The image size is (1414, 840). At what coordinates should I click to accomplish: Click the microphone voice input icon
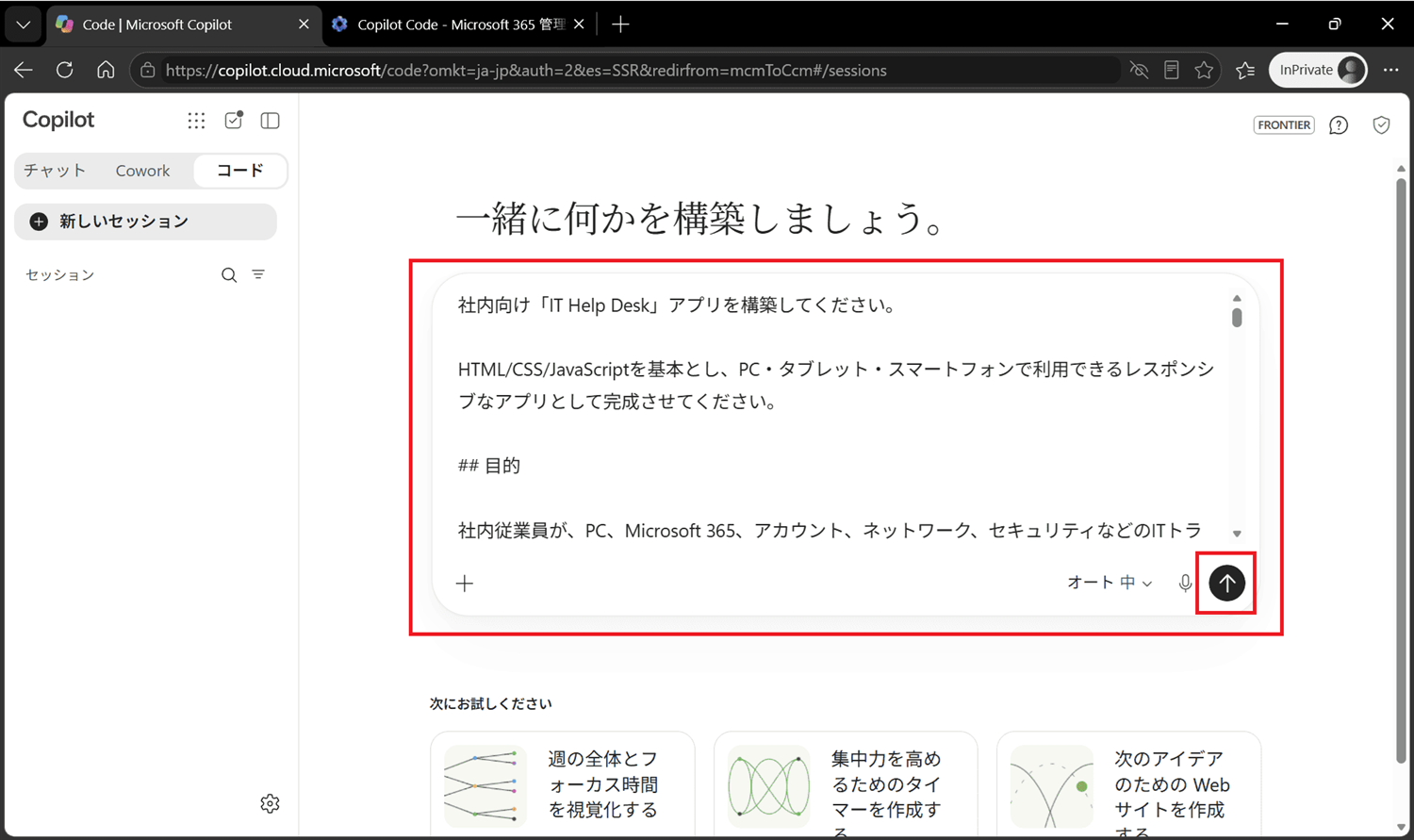(1185, 584)
